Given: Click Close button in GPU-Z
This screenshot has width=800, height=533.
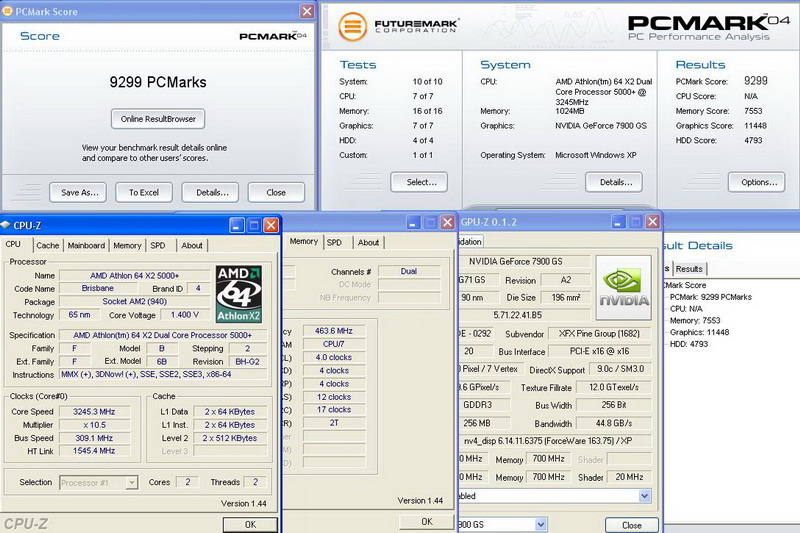Looking at the screenshot, I should pos(632,525).
